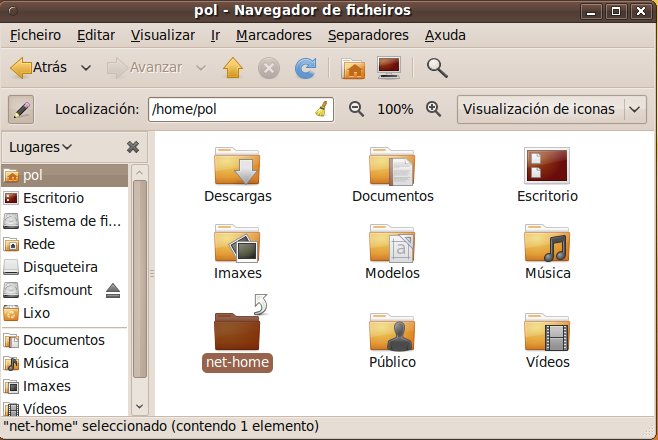The image size is (658, 440).
Task: Click the window menu button in titlebar
Action: (13, 11)
